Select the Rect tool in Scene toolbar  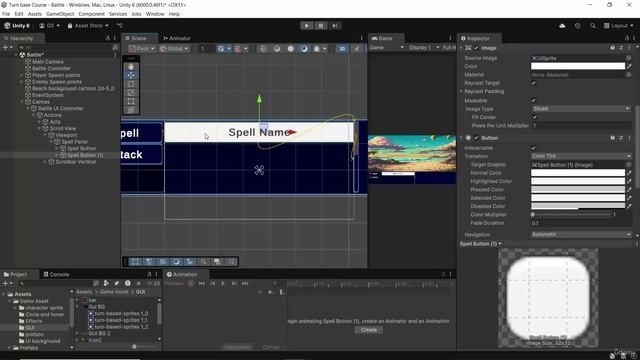131,101
